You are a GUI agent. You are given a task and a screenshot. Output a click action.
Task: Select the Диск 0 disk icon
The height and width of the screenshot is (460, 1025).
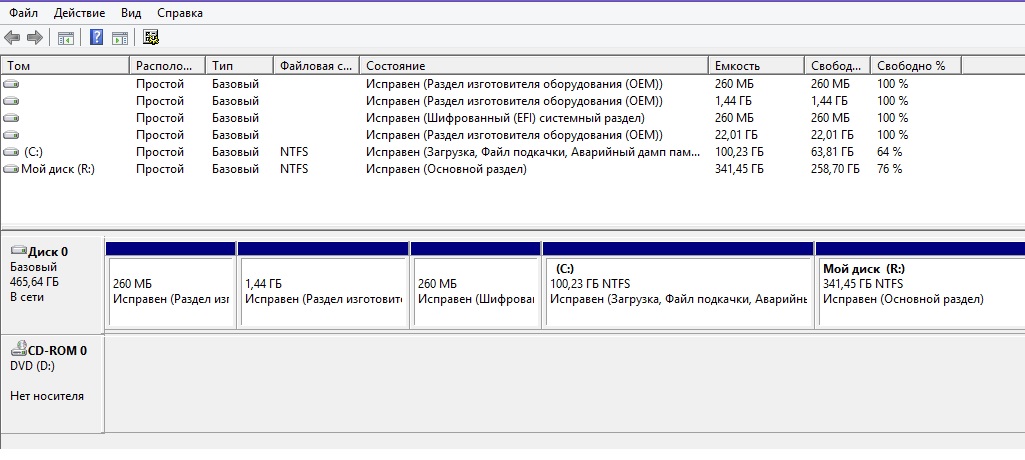[18, 251]
